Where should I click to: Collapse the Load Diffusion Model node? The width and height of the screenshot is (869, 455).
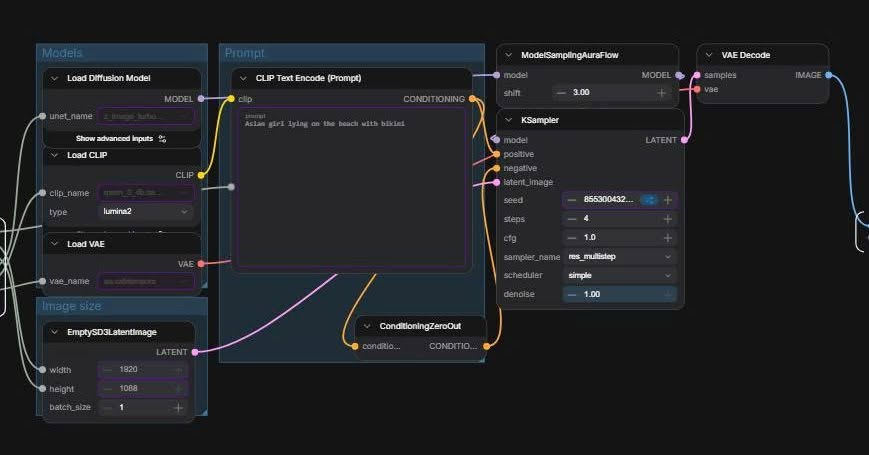coord(54,78)
